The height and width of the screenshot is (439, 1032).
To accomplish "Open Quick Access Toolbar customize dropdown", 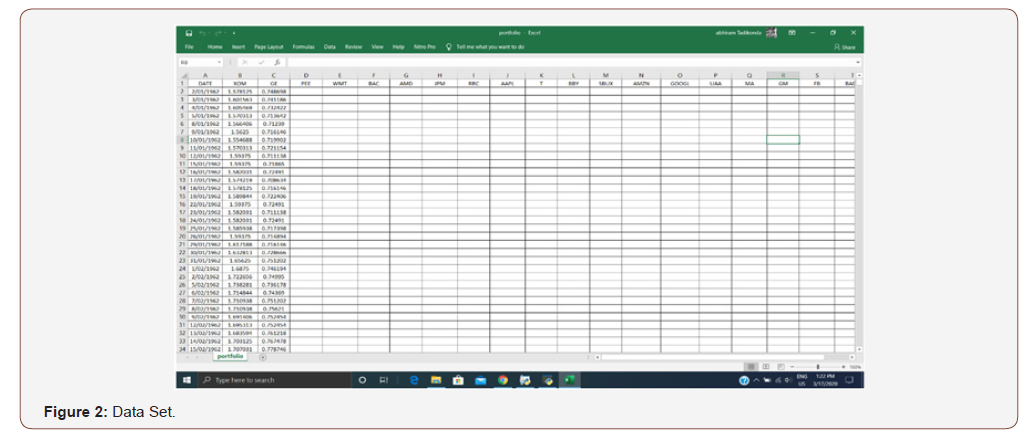I will 232,32.
